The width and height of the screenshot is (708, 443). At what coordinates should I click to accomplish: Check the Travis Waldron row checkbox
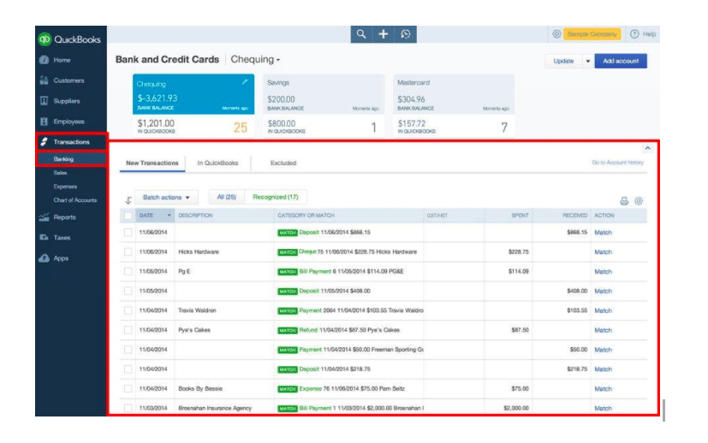click(x=128, y=310)
